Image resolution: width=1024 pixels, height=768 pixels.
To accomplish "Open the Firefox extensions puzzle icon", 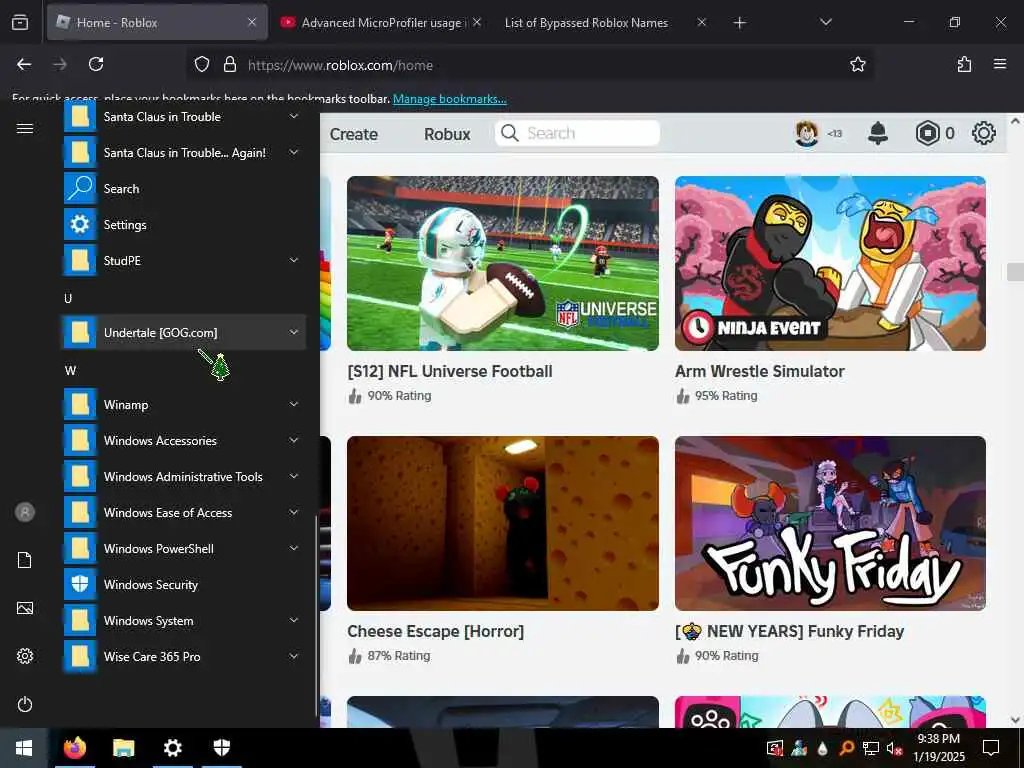I will click(964, 64).
